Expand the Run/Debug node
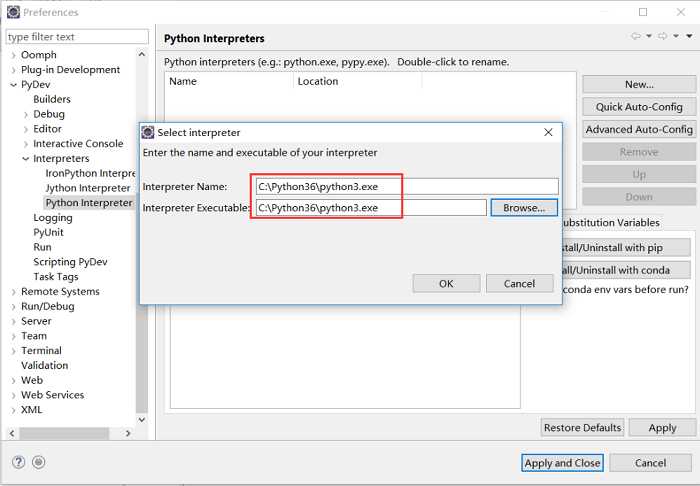Image resolution: width=700 pixels, height=486 pixels. click(x=13, y=307)
